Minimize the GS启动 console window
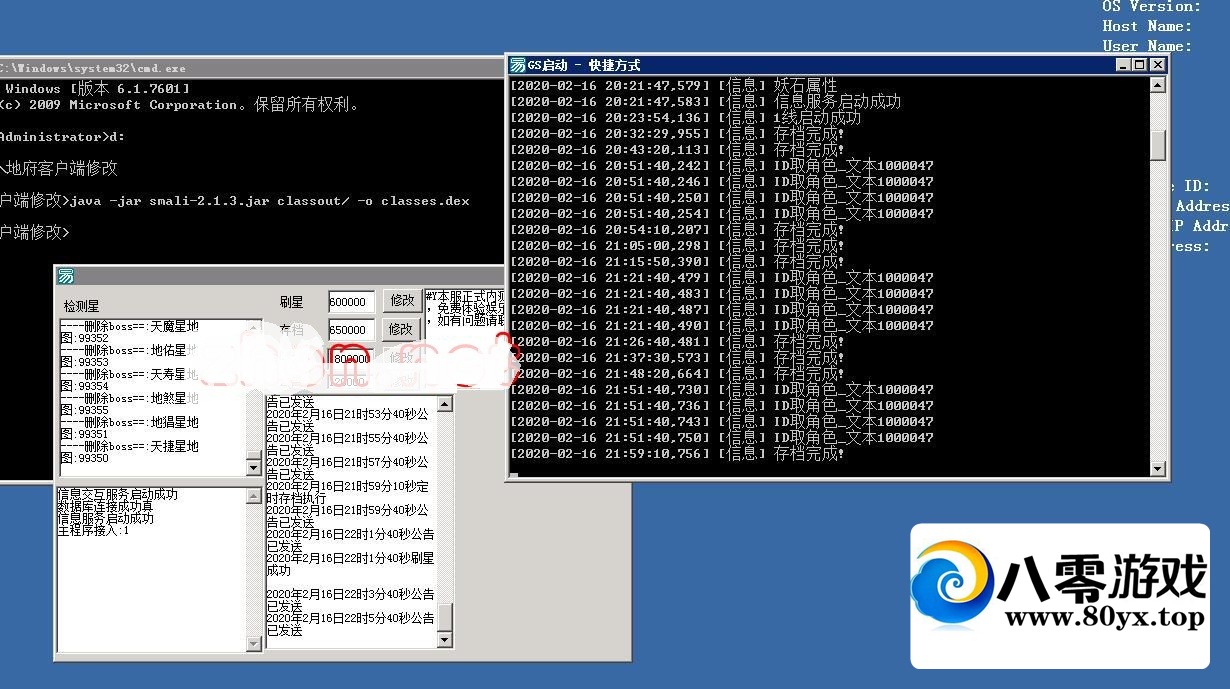1230x689 pixels. point(1122,65)
